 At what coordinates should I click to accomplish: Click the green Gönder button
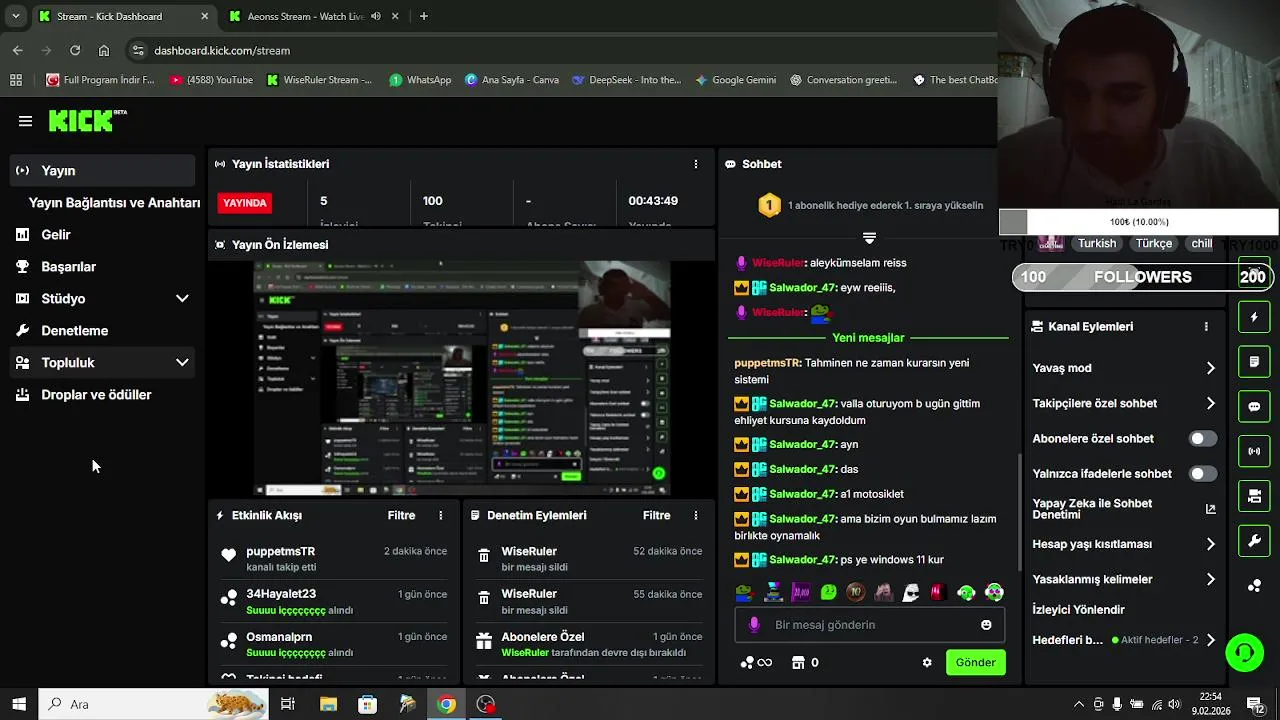[975, 662]
